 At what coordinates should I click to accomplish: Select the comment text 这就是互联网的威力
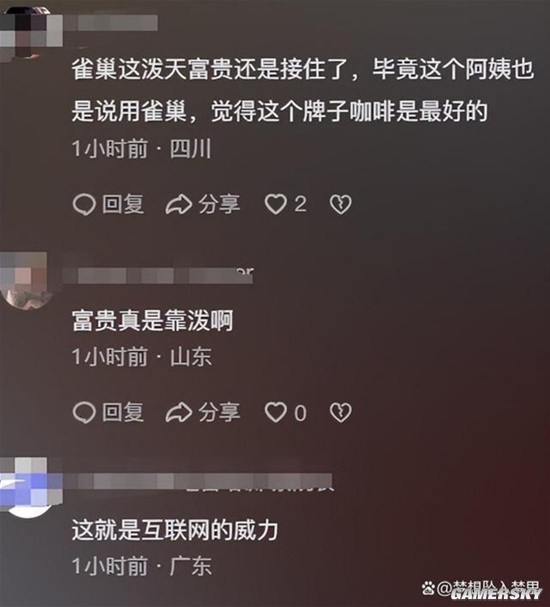[175, 530]
